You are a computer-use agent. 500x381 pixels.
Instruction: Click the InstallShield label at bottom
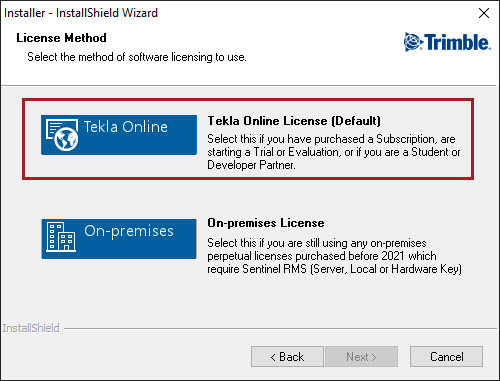31,328
